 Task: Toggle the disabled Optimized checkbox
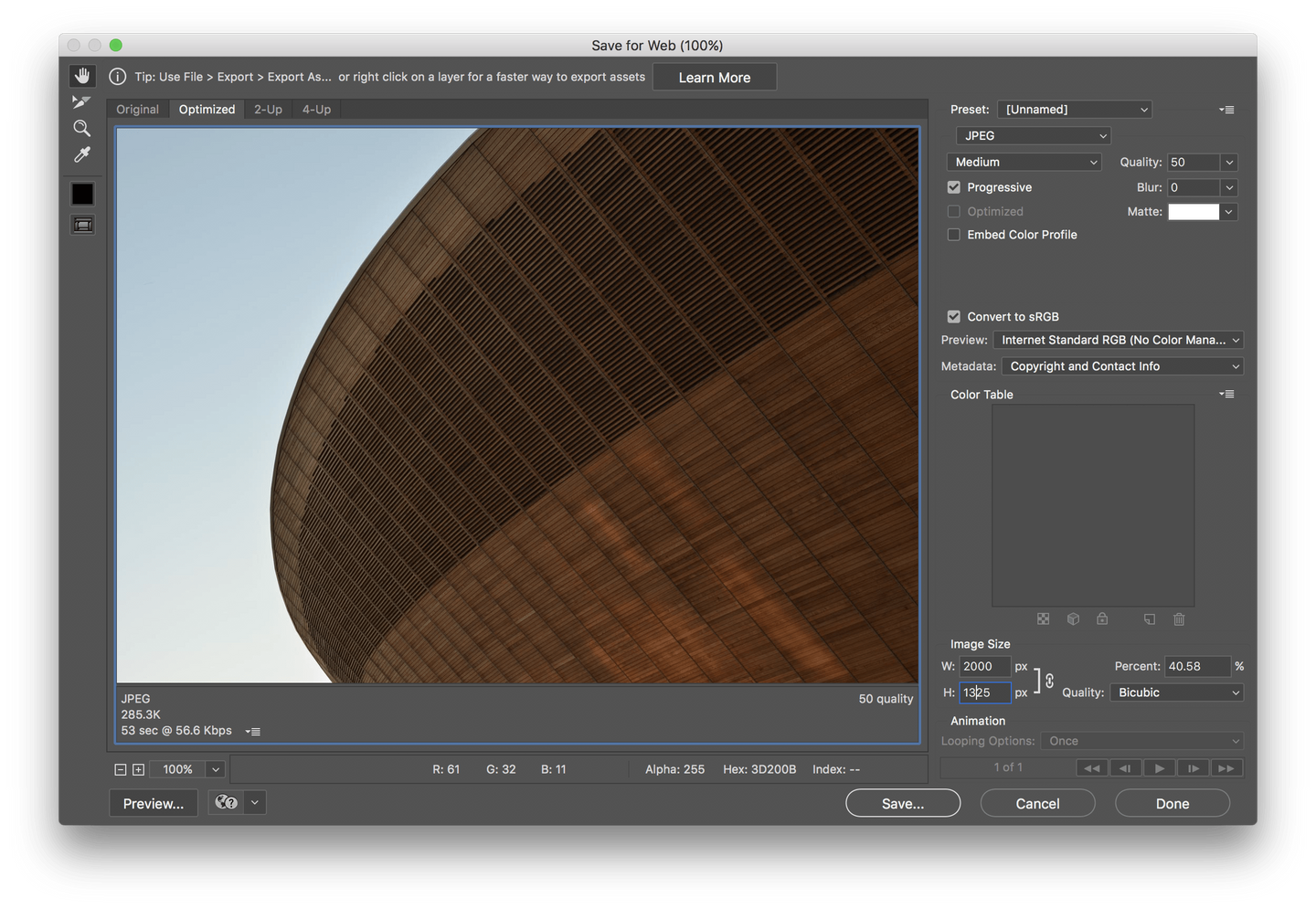(954, 211)
